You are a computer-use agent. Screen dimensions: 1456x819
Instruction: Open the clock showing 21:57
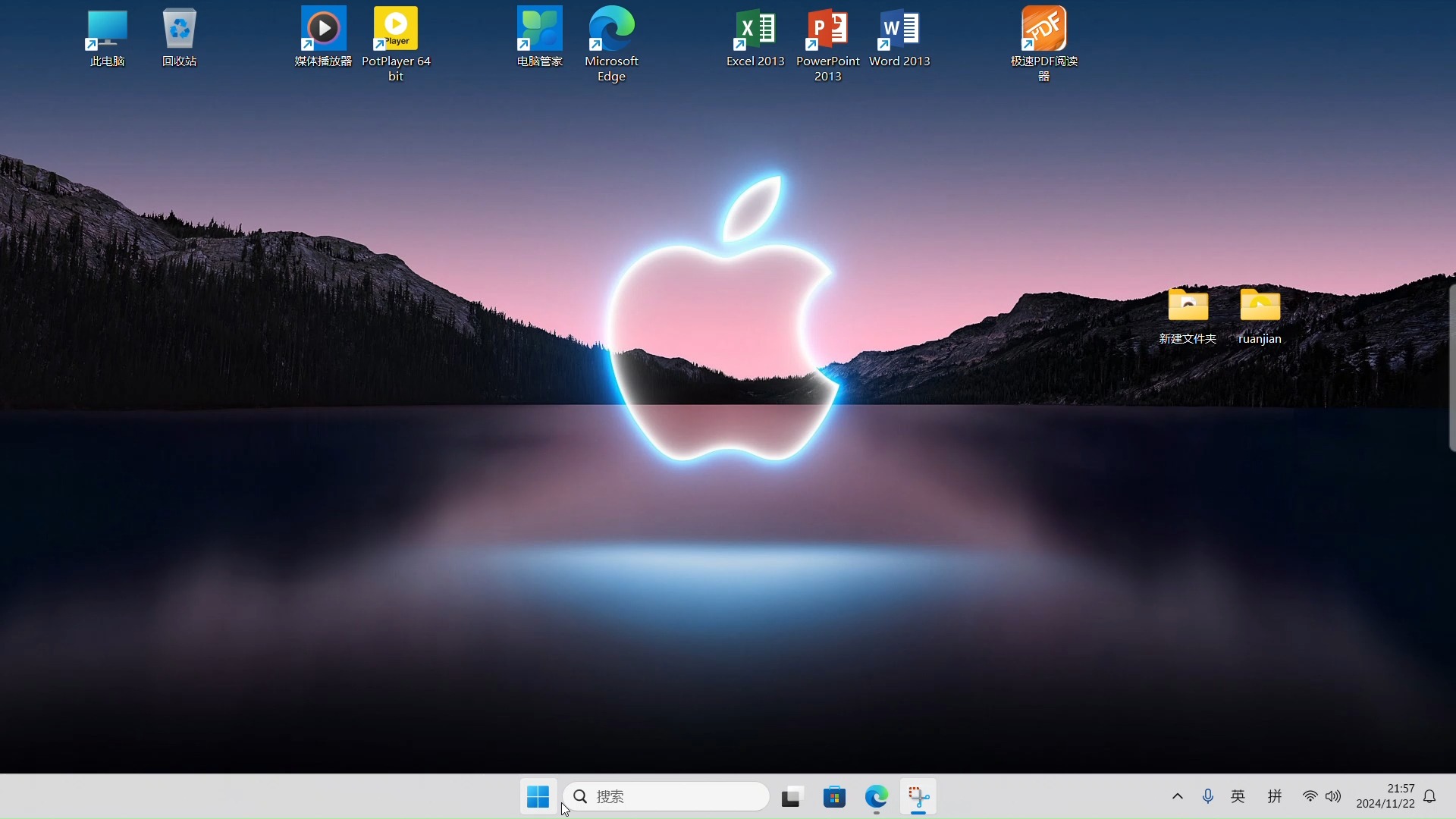click(1385, 796)
